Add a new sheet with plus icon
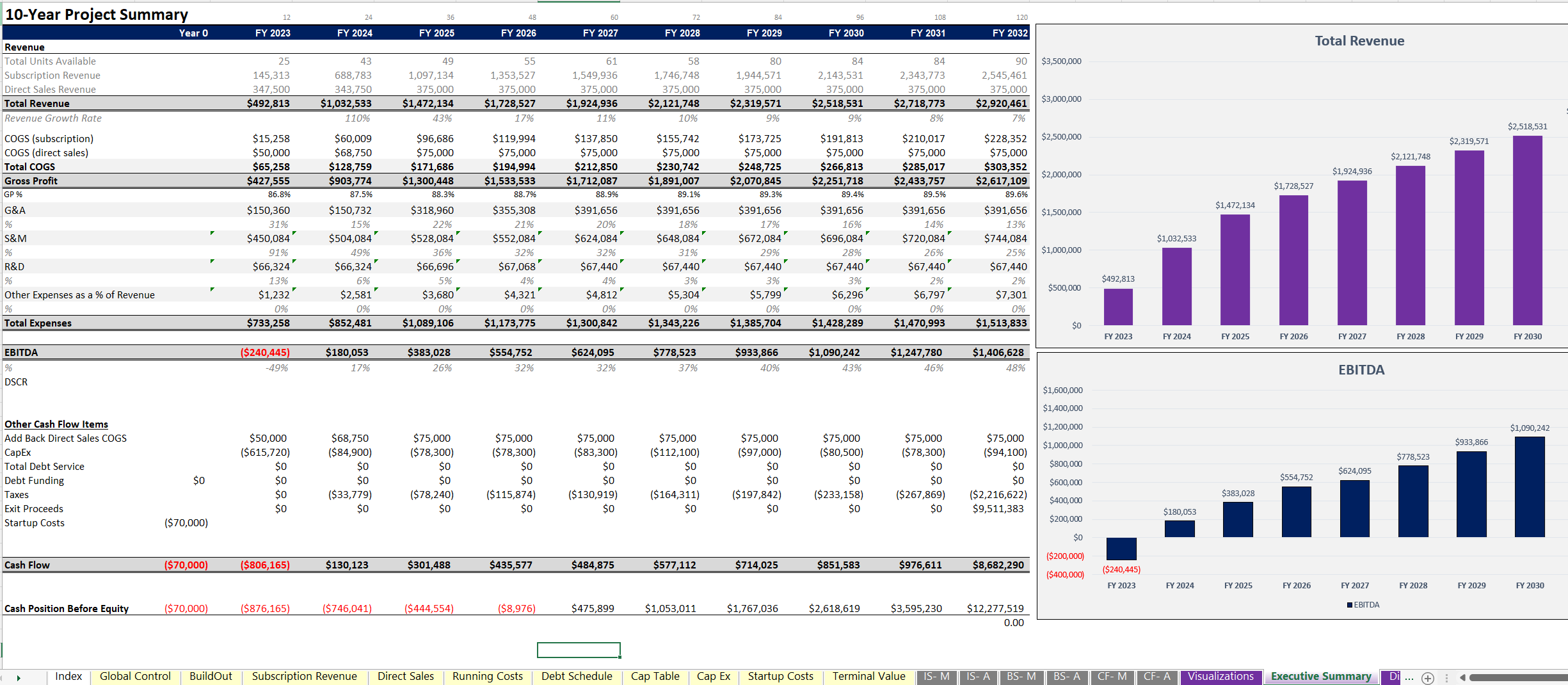The image size is (1568, 685). tap(1428, 678)
